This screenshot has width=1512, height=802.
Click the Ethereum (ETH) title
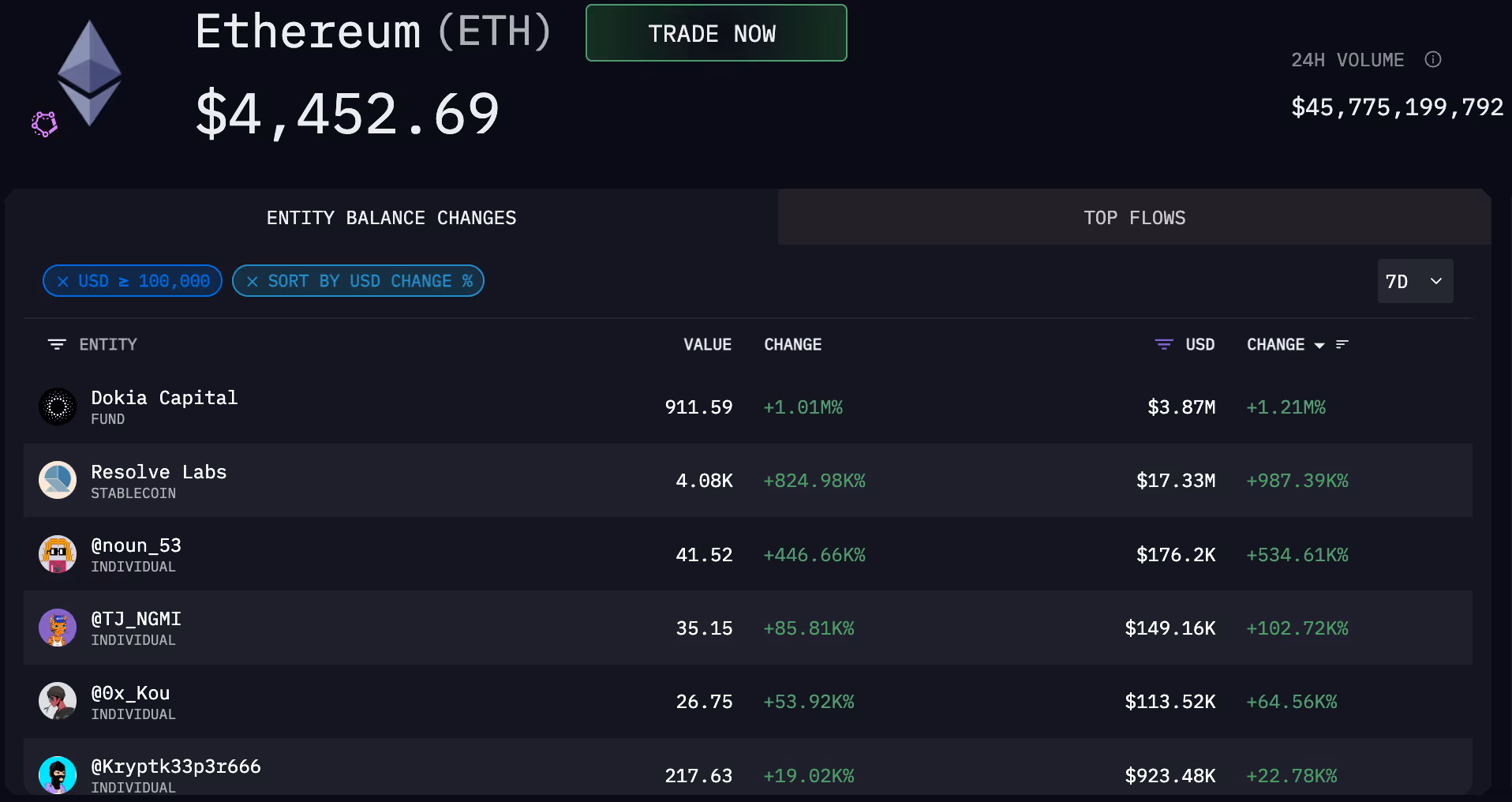tap(373, 32)
